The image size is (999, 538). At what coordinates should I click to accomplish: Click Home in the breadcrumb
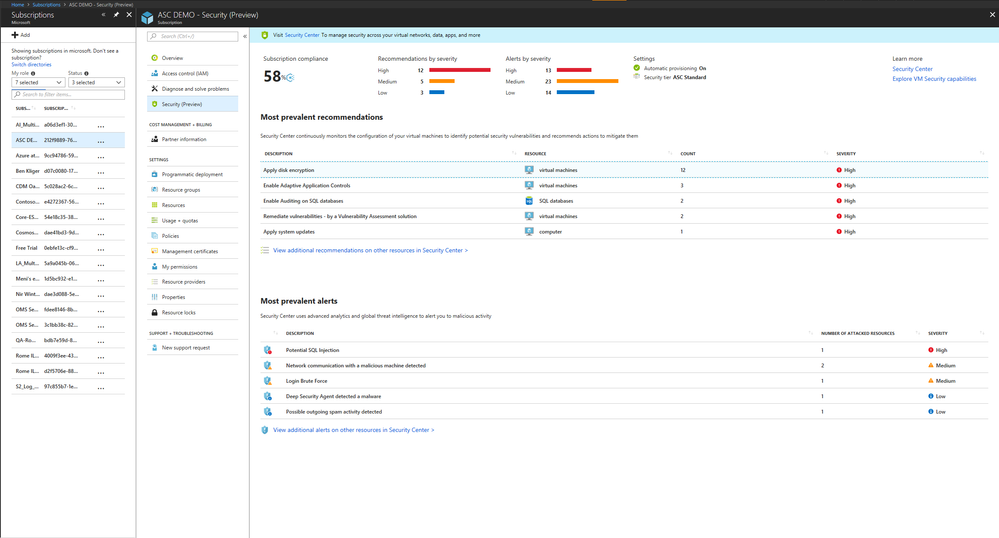(18, 4)
